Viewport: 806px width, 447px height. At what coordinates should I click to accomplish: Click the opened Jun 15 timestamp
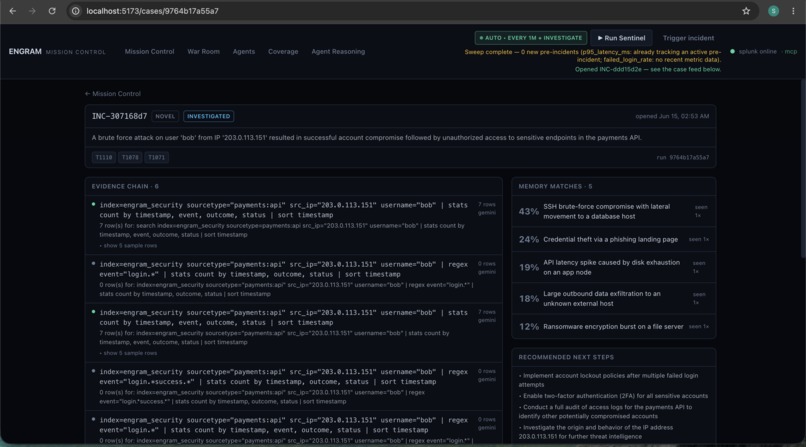click(672, 116)
